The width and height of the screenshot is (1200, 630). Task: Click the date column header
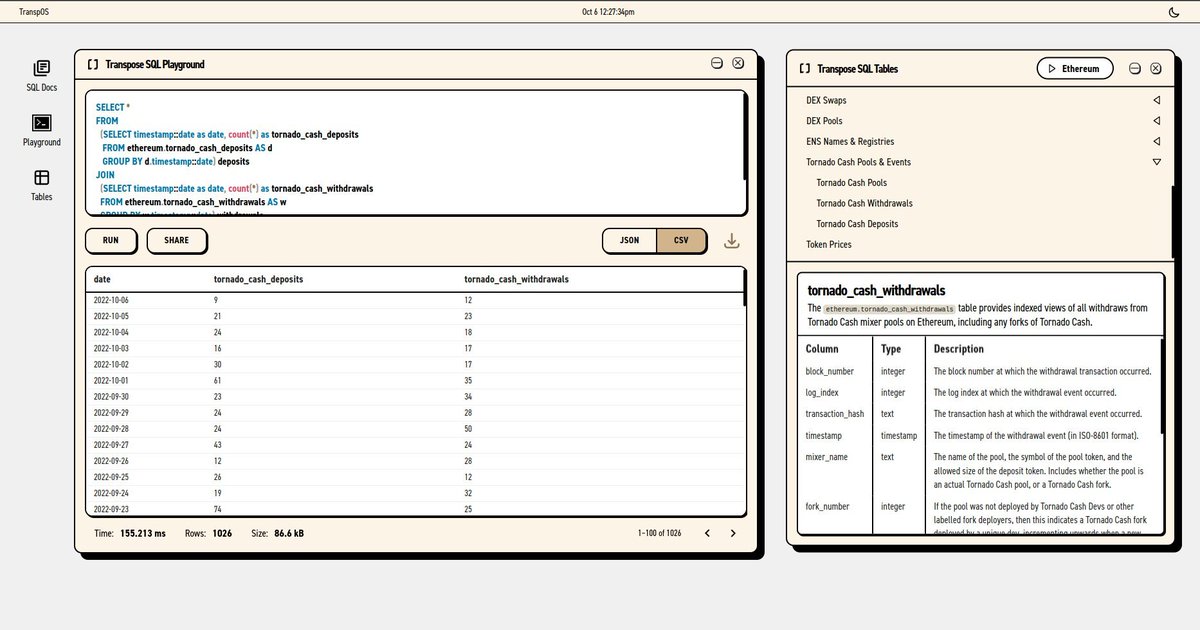click(x=102, y=279)
